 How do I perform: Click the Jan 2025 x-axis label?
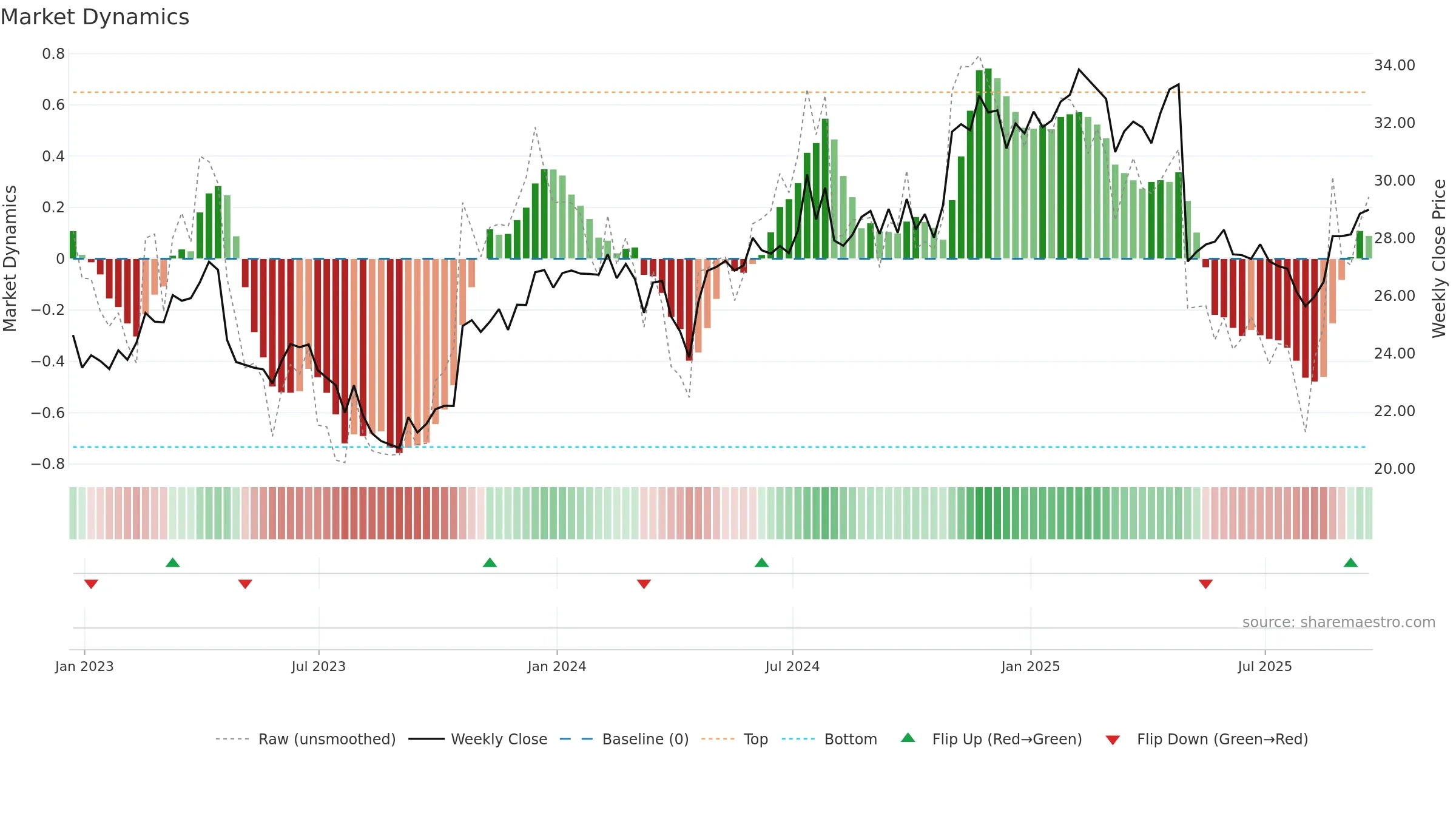point(1031,666)
